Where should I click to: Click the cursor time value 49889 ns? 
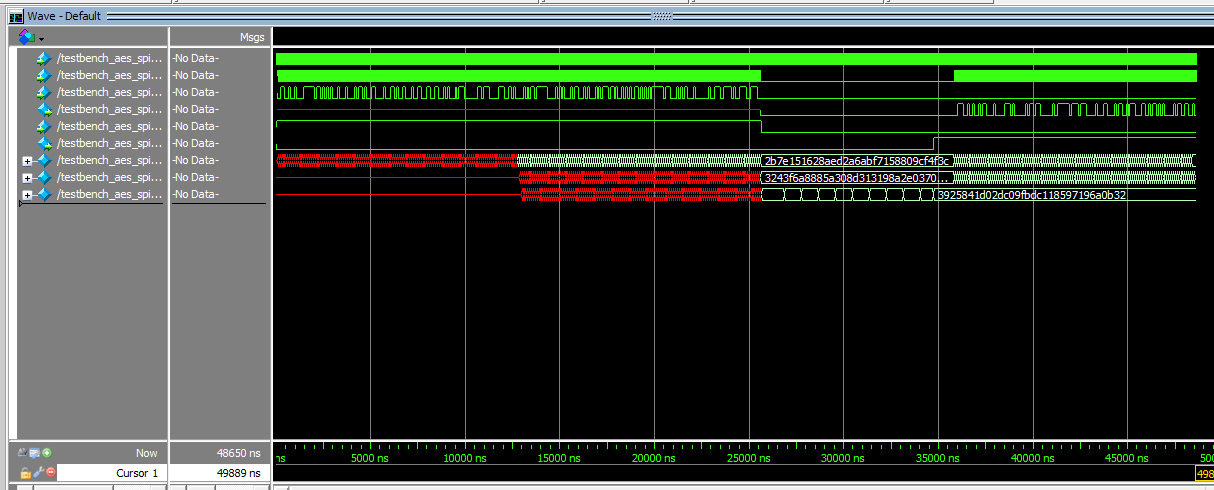click(239, 473)
